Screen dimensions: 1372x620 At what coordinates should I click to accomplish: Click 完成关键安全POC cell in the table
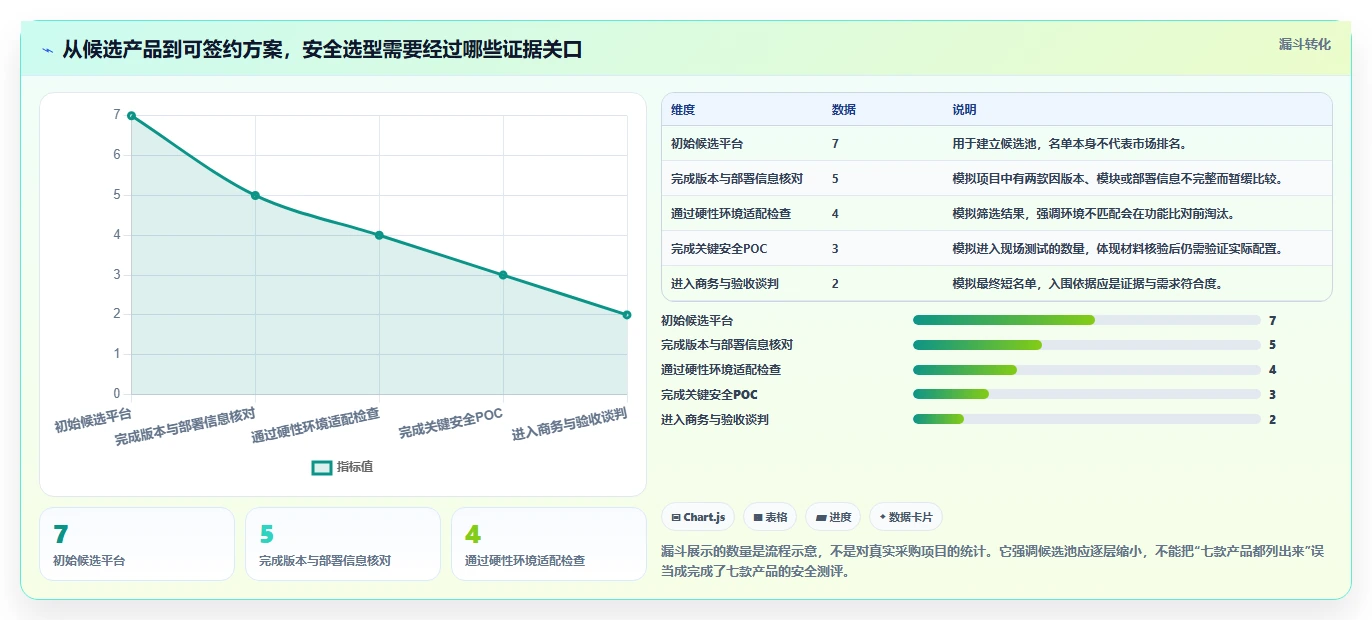[719, 249]
